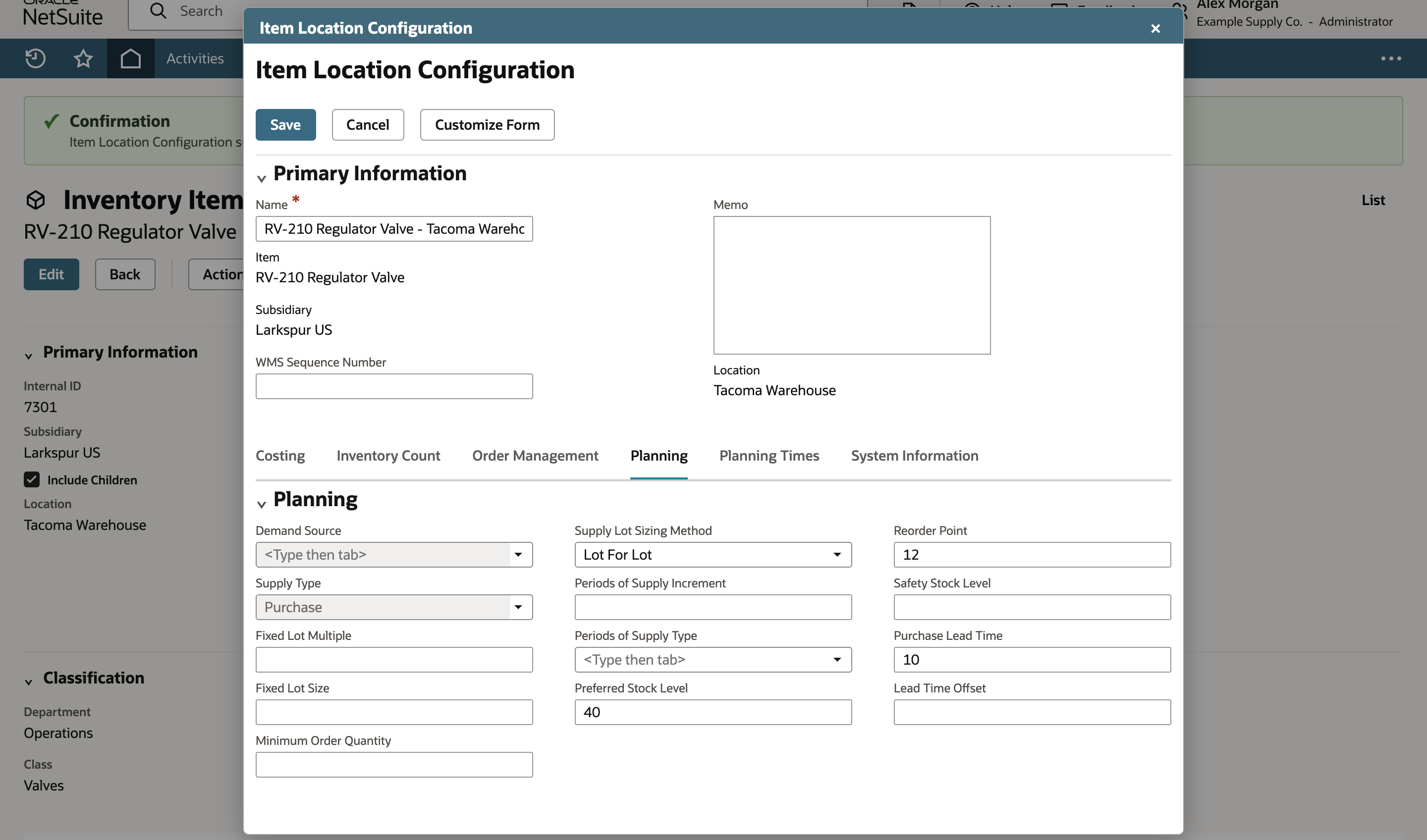The image size is (1427, 840).
Task: Toggle the Include Children checkbox
Action: tap(32, 479)
